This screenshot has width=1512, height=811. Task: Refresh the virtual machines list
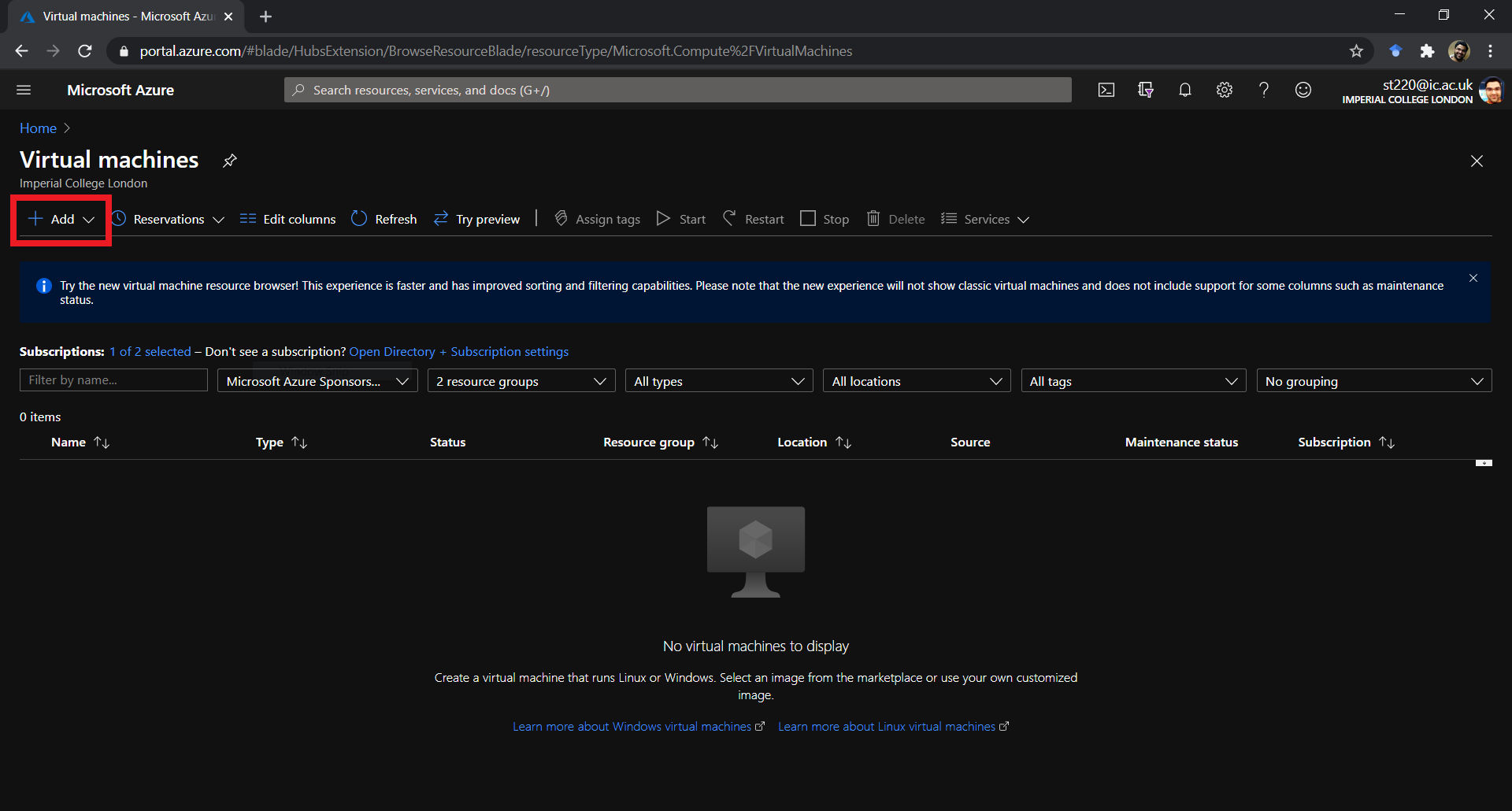tap(384, 219)
